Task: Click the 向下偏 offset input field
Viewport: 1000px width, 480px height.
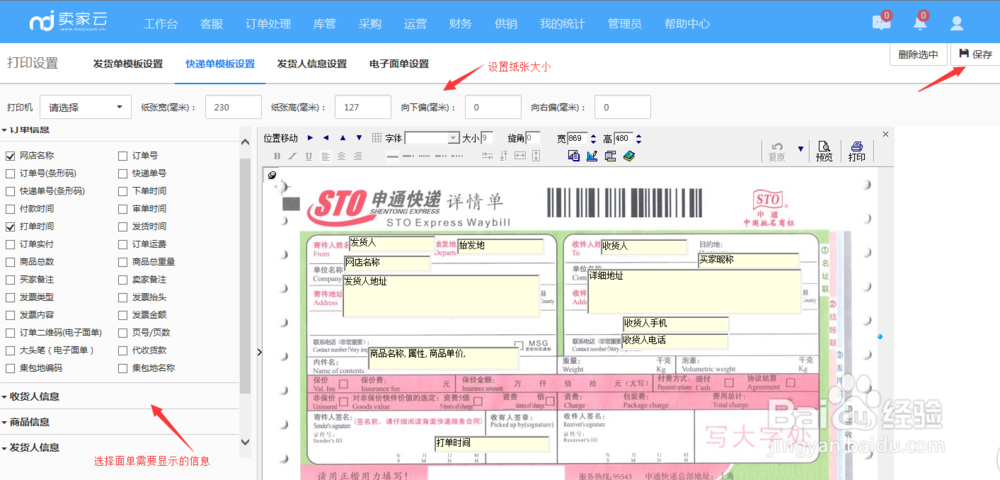Action: [x=493, y=107]
